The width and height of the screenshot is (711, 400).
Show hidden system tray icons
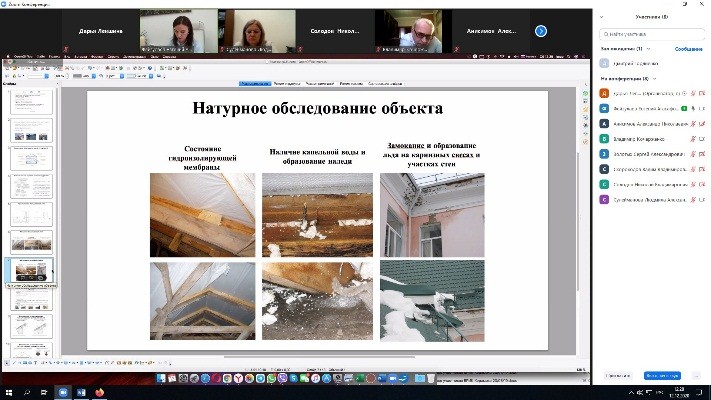[631, 393]
